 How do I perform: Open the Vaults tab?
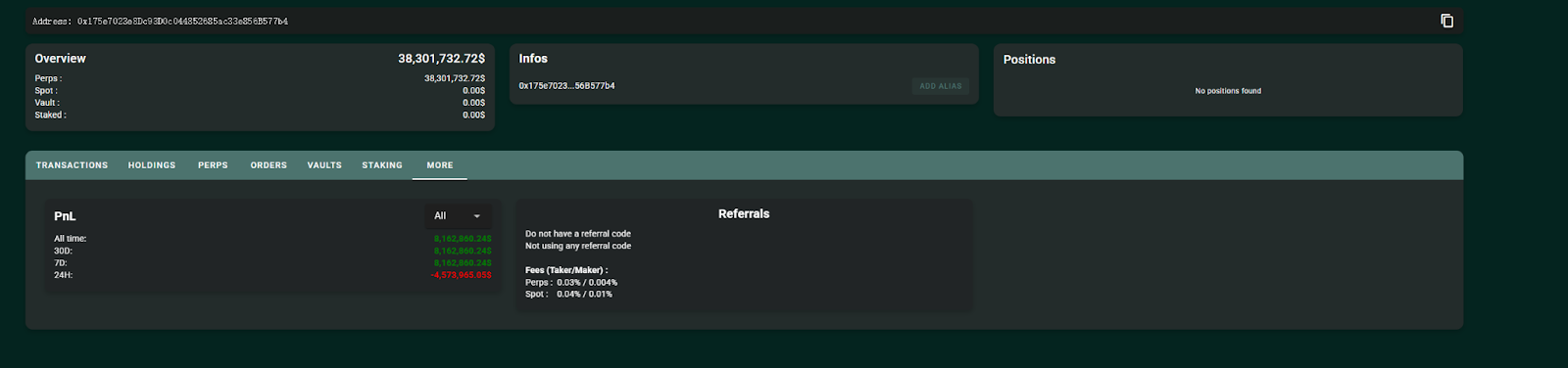click(324, 165)
